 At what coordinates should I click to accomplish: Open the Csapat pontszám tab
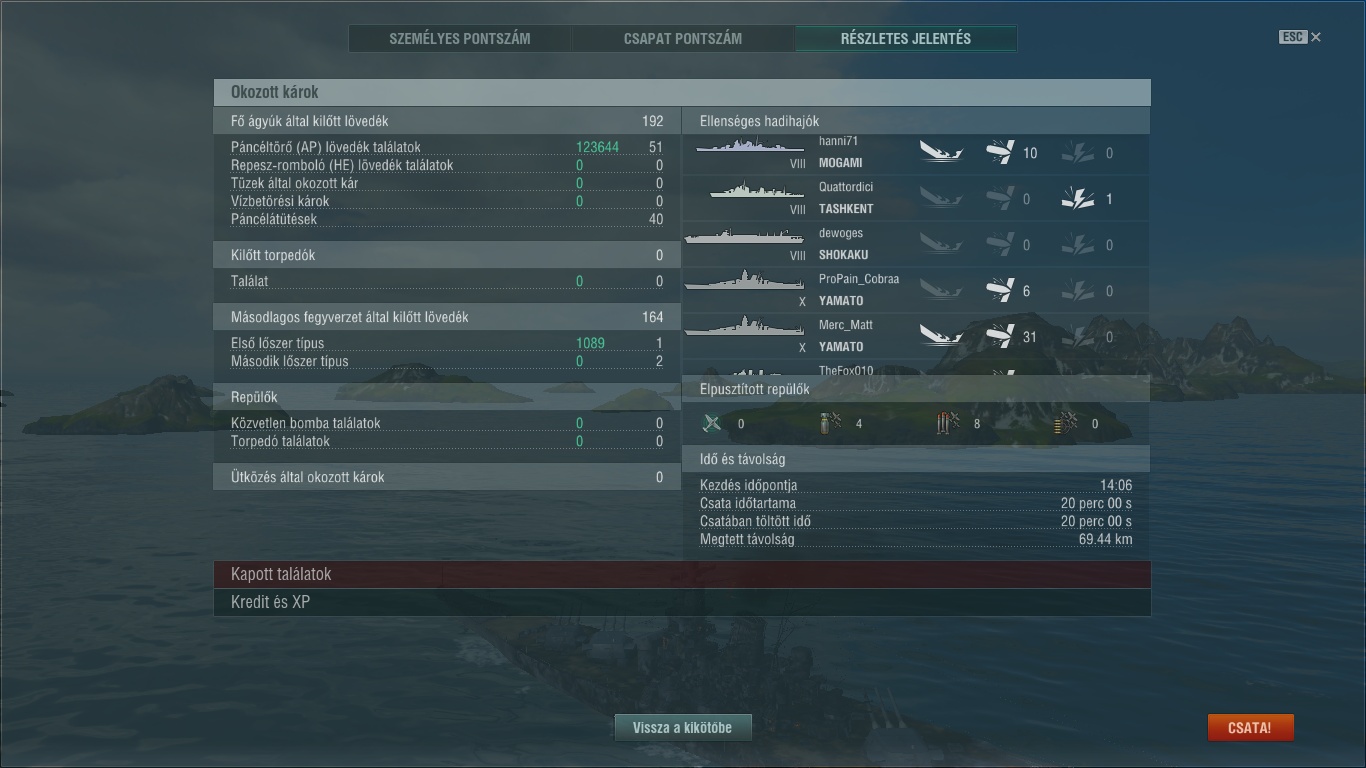(683, 39)
